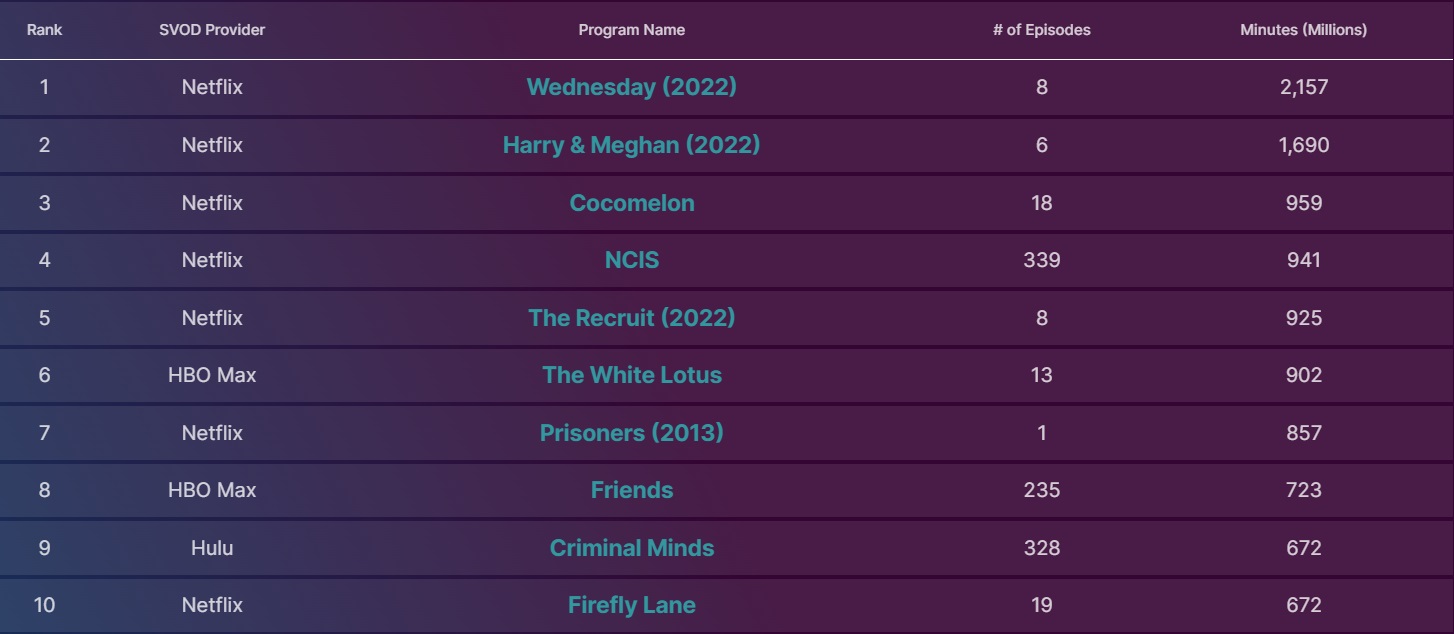Click the Rank column header
The width and height of the screenshot is (1454, 634).
click(44, 30)
